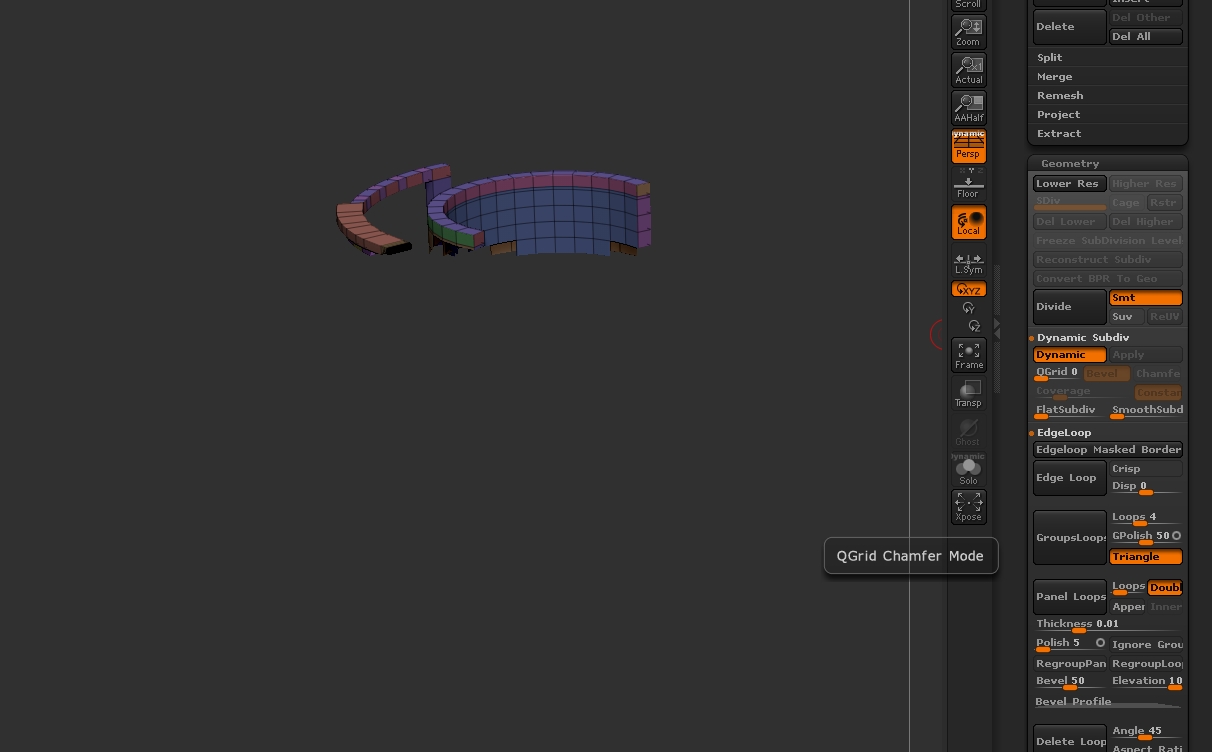Open the Remesh menu entry
The height and width of the screenshot is (752, 1212).
click(x=1059, y=96)
